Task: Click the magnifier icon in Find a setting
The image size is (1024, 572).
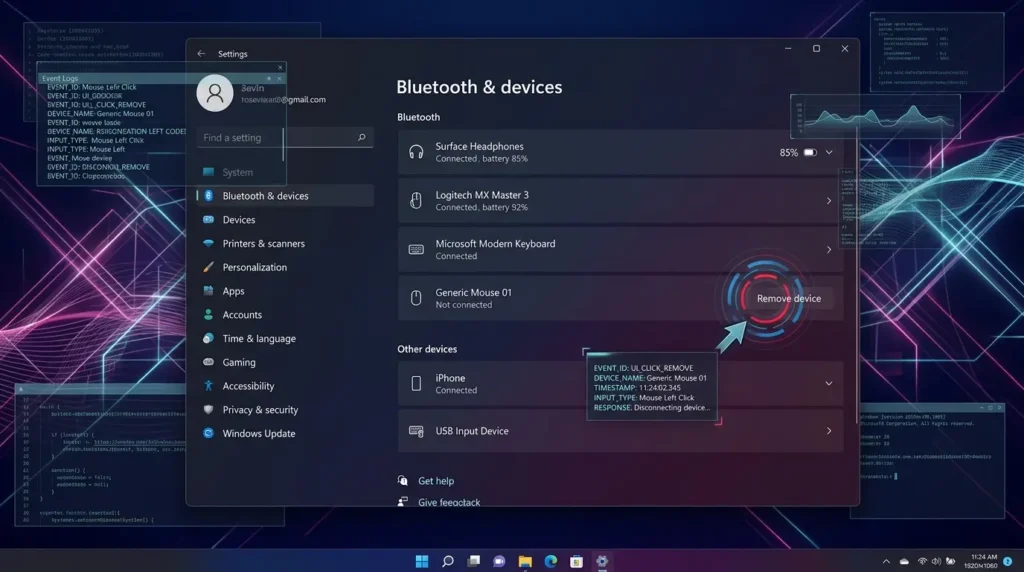Action: pos(362,137)
